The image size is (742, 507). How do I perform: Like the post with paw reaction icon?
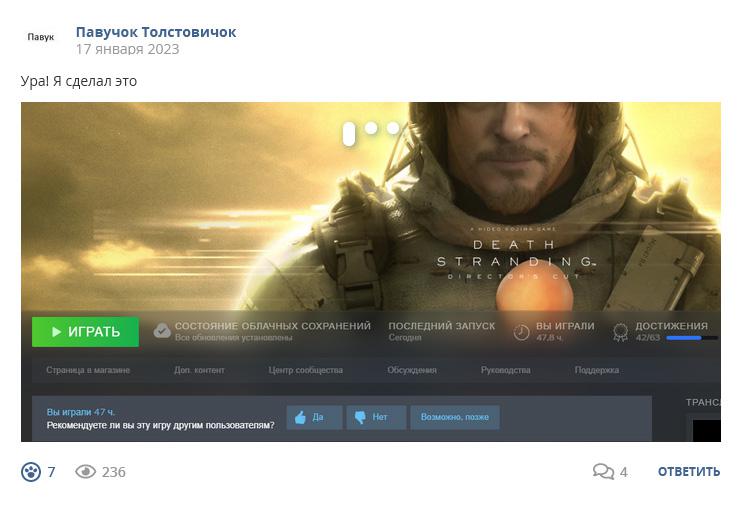point(31,471)
